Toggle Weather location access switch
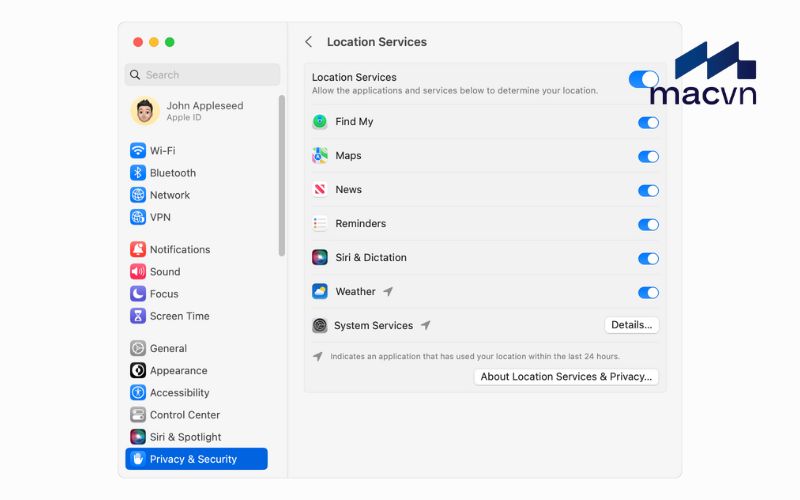The image size is (800, 500). point(648,292)
